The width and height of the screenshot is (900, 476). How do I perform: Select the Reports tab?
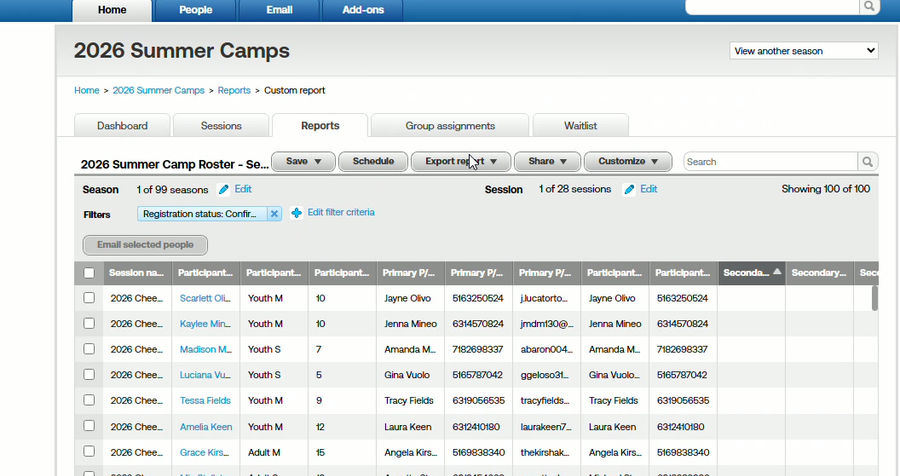point(320,126)
